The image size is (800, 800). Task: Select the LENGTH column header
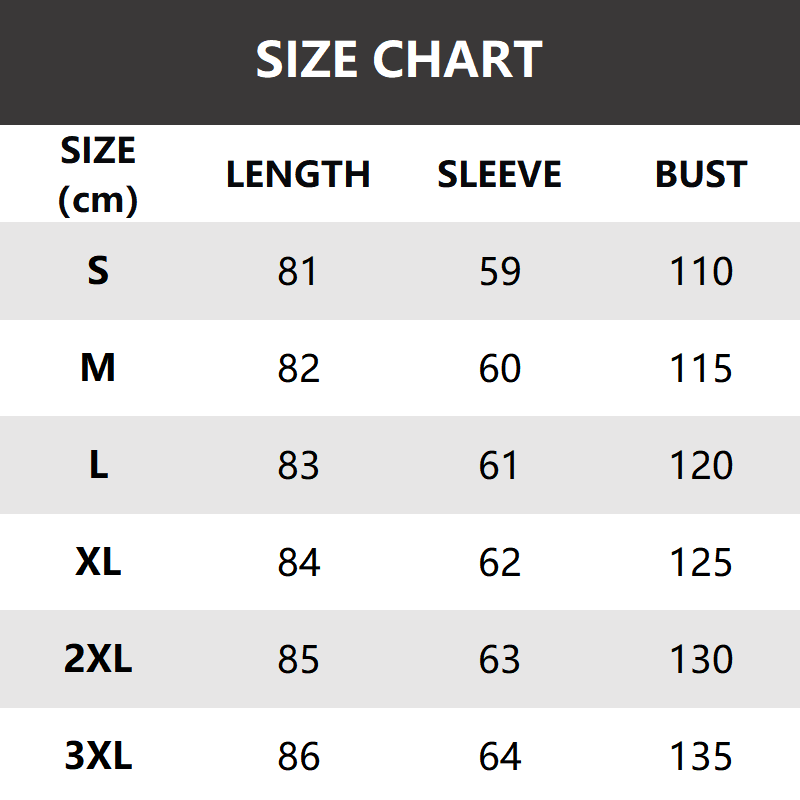pos(298,175)
